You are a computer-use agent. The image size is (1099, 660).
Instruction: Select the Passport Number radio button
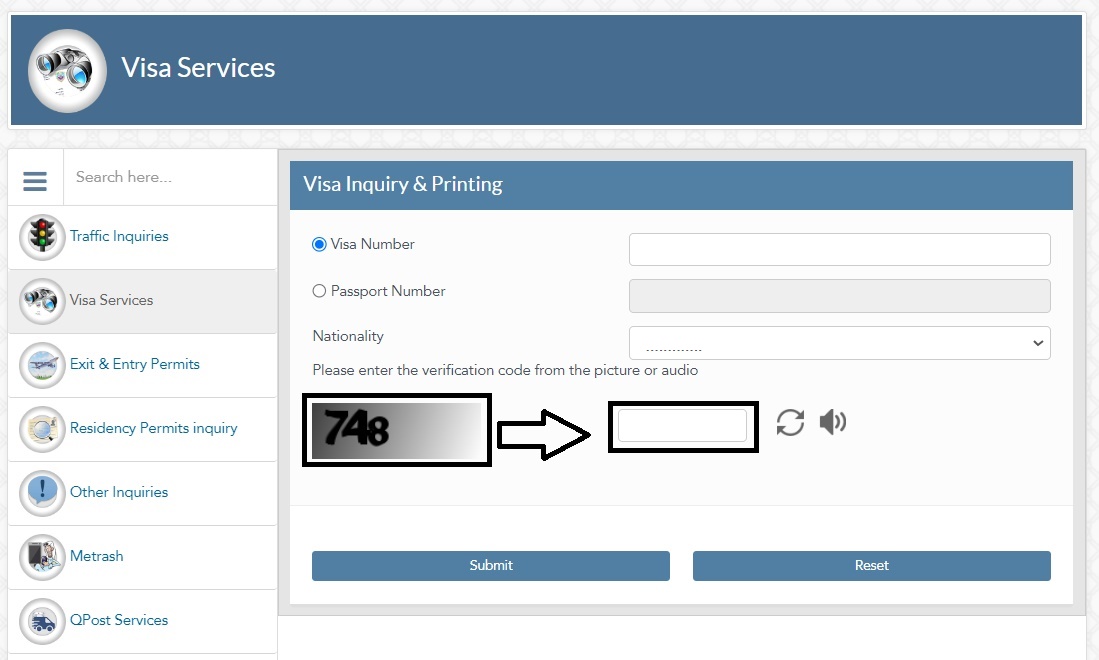click(x=320, y=291)
